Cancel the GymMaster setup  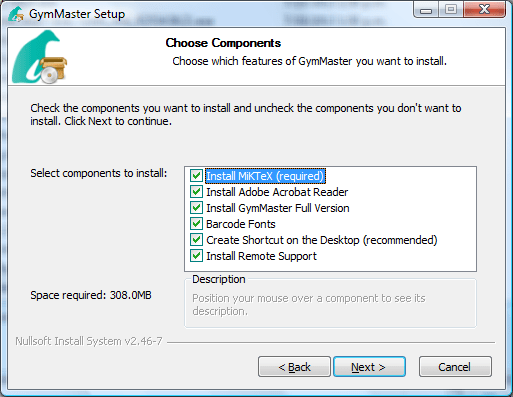point(455,367)
